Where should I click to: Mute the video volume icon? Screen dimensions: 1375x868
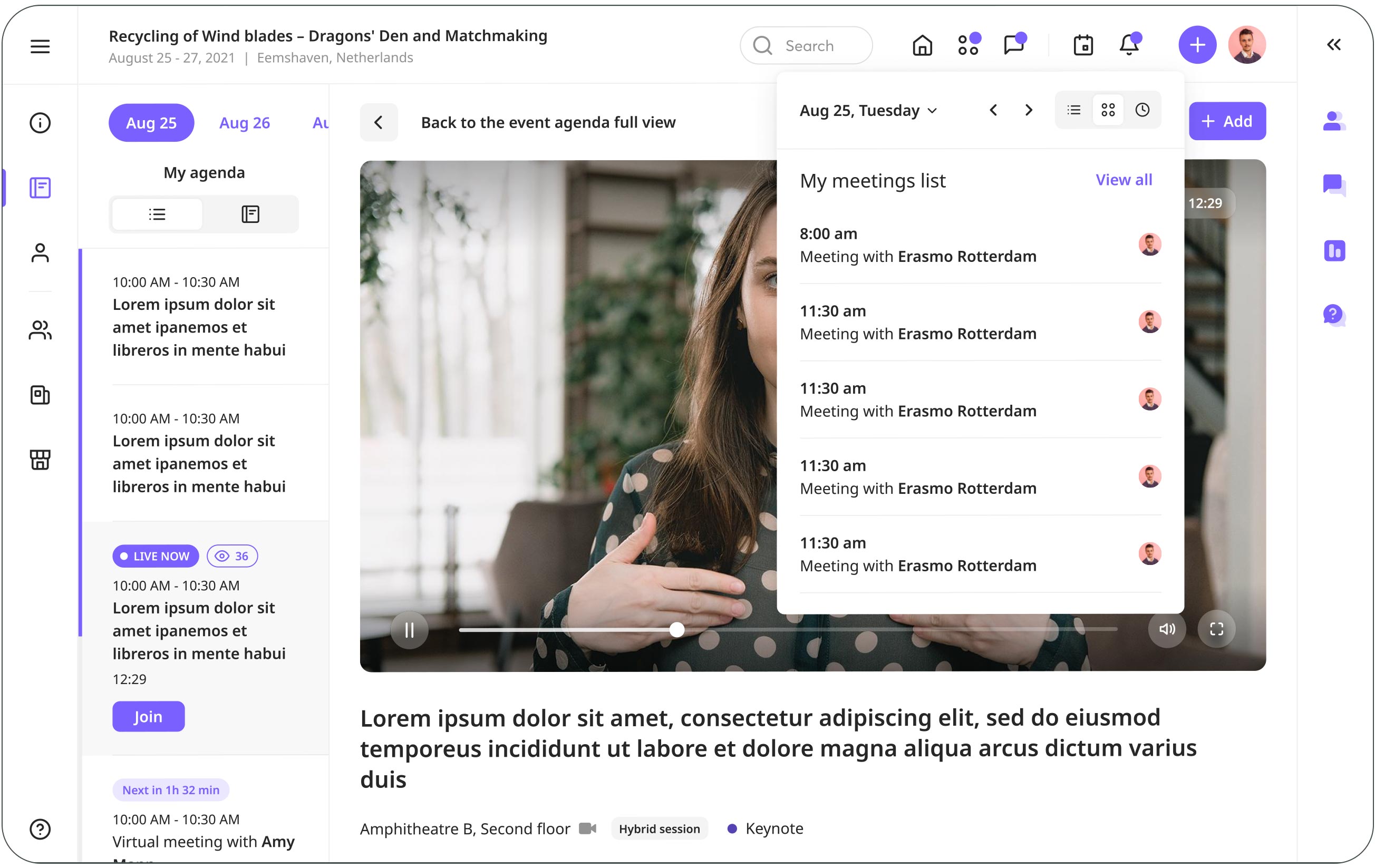click(1167, 629)
